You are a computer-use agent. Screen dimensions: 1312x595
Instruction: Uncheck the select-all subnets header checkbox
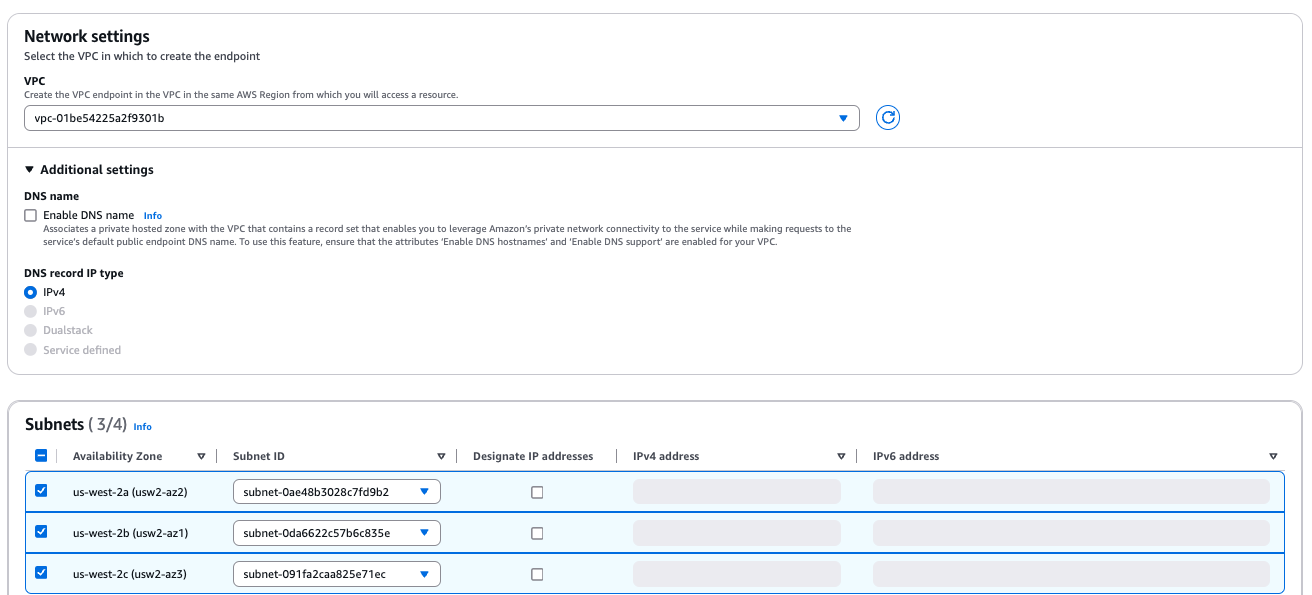(41, 456)
